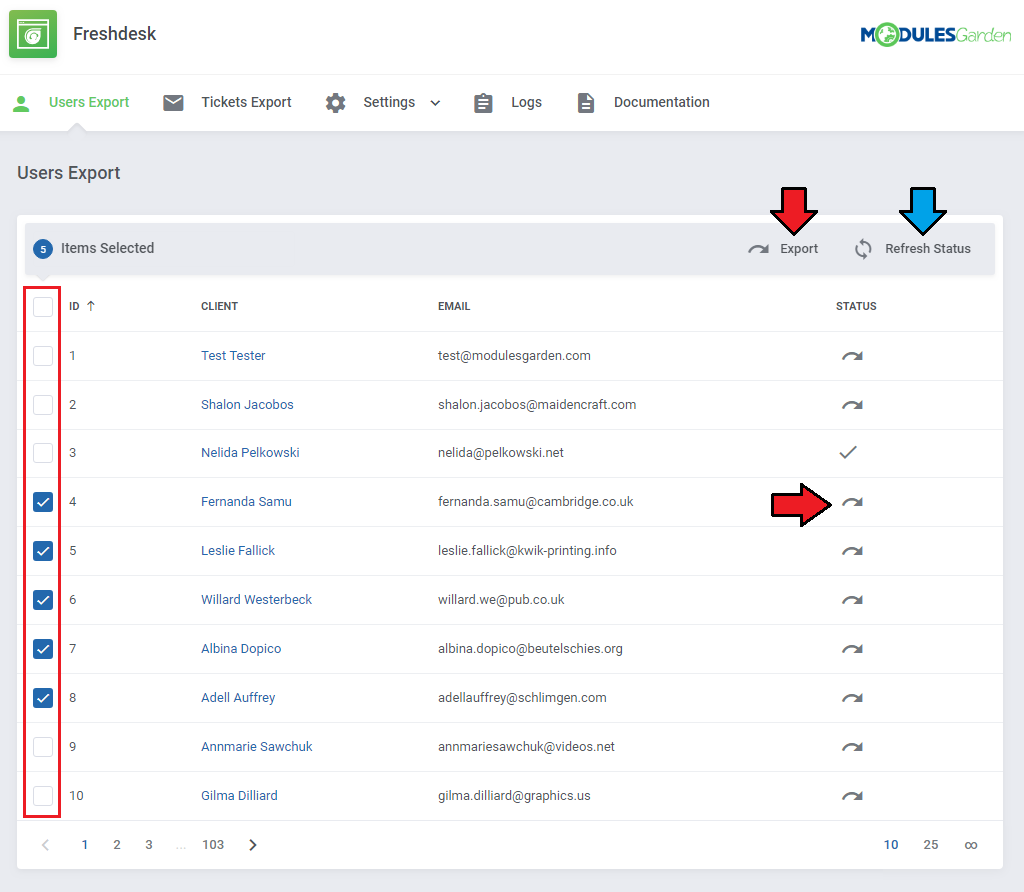
Task: Toggle the select-all checkbox in header
Action: point(43,307)
